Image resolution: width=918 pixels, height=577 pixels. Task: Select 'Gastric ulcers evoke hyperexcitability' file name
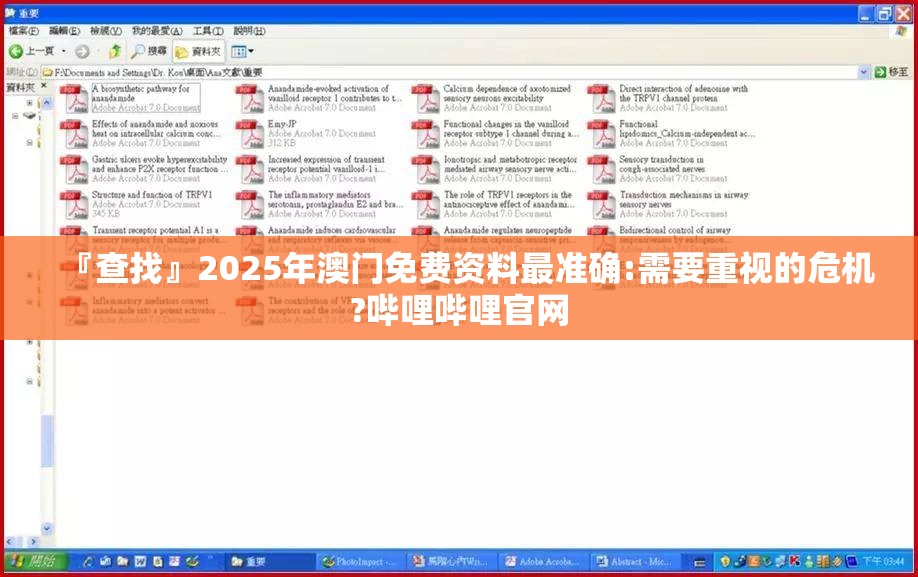[160, 164]
